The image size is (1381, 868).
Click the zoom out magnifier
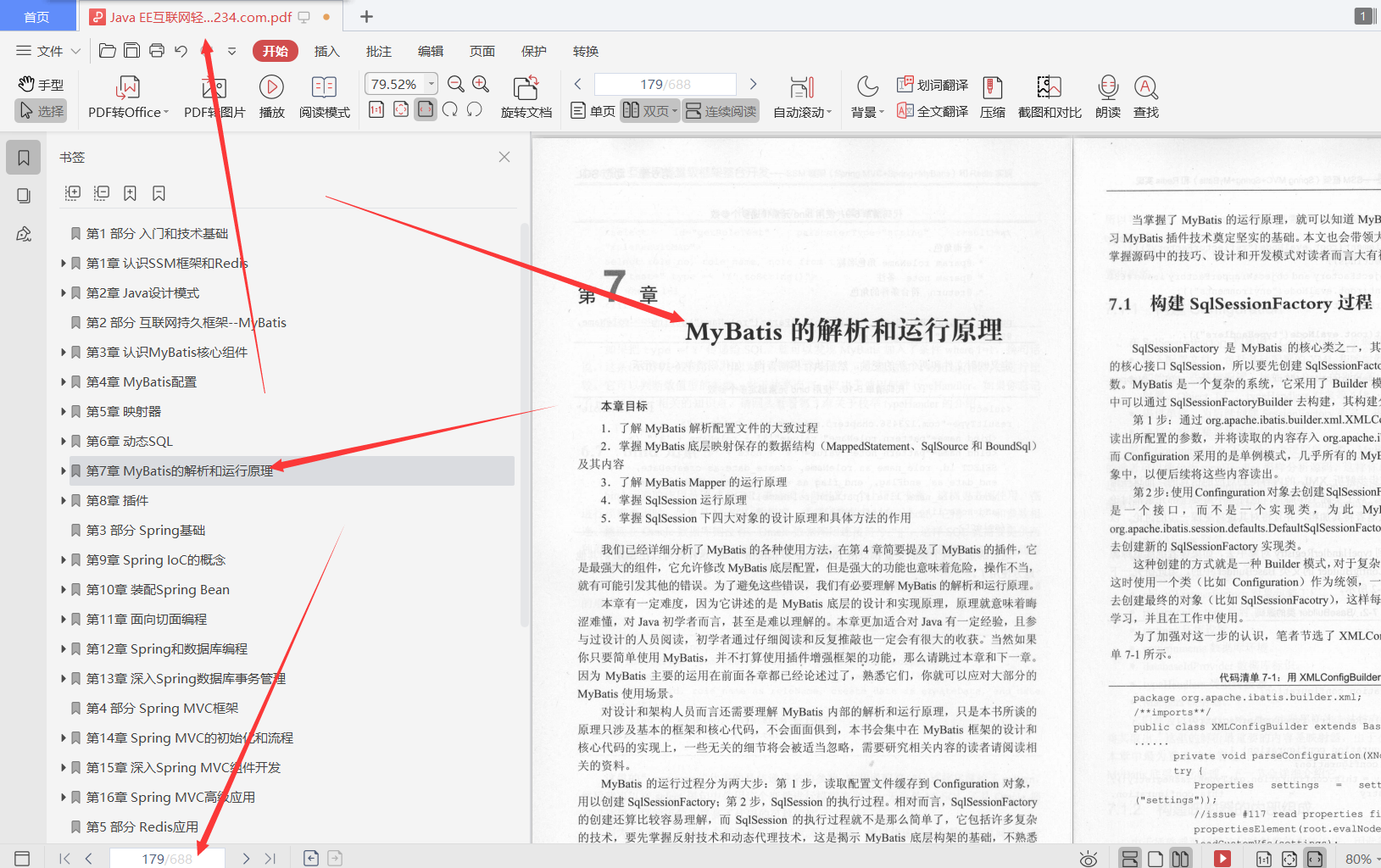[x=456, y=84]
